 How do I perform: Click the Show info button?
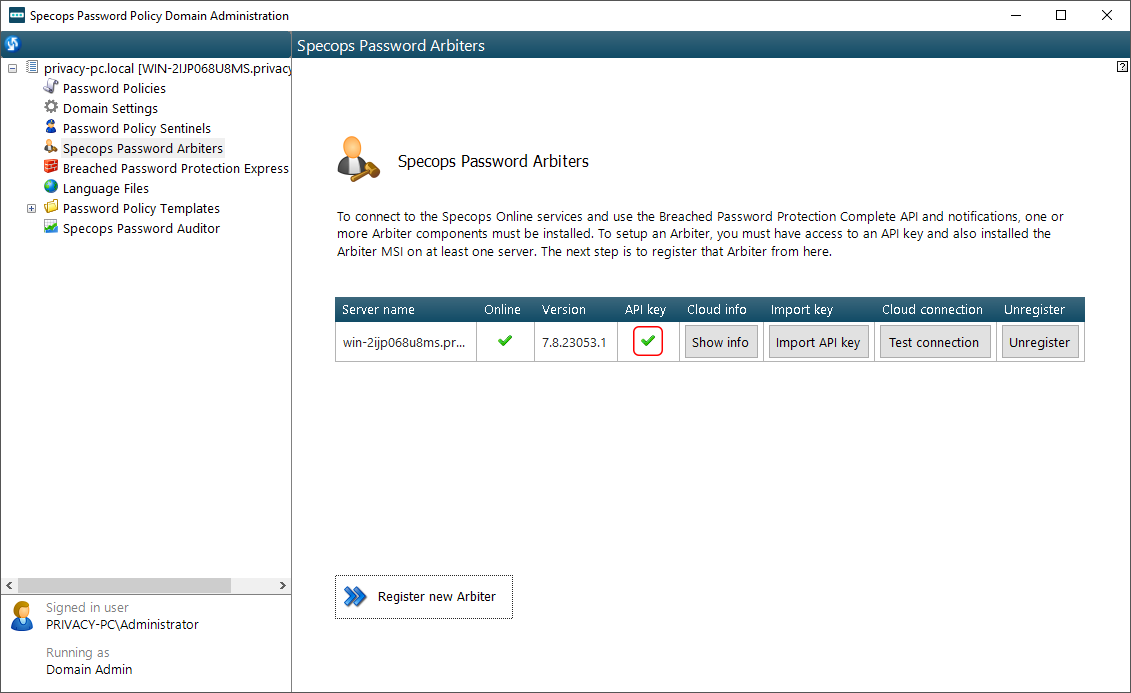(x=721, y=343)
